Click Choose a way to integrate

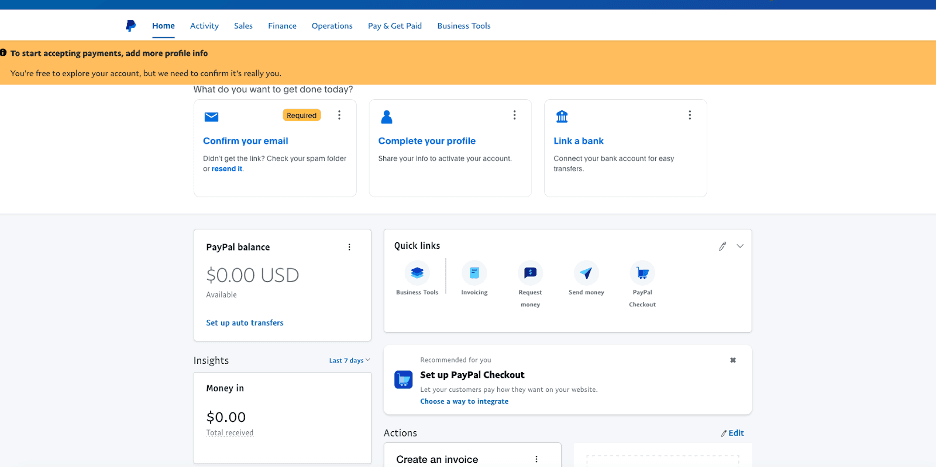(464, 402)
